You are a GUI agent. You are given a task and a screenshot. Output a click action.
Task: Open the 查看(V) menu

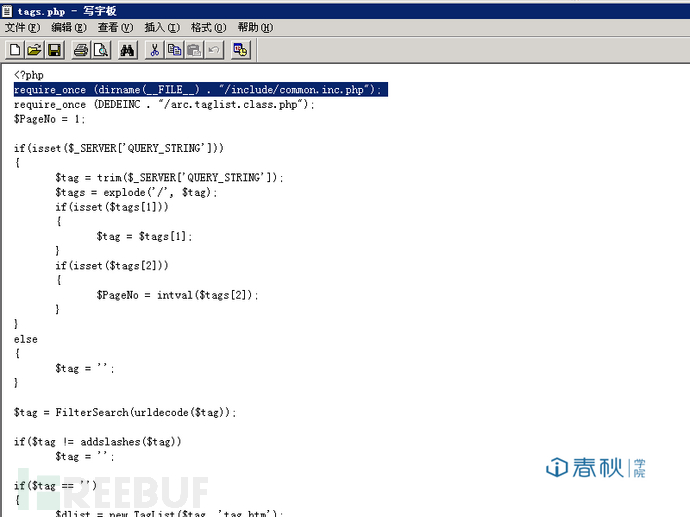pyautogui.click(x=115, y=28)
